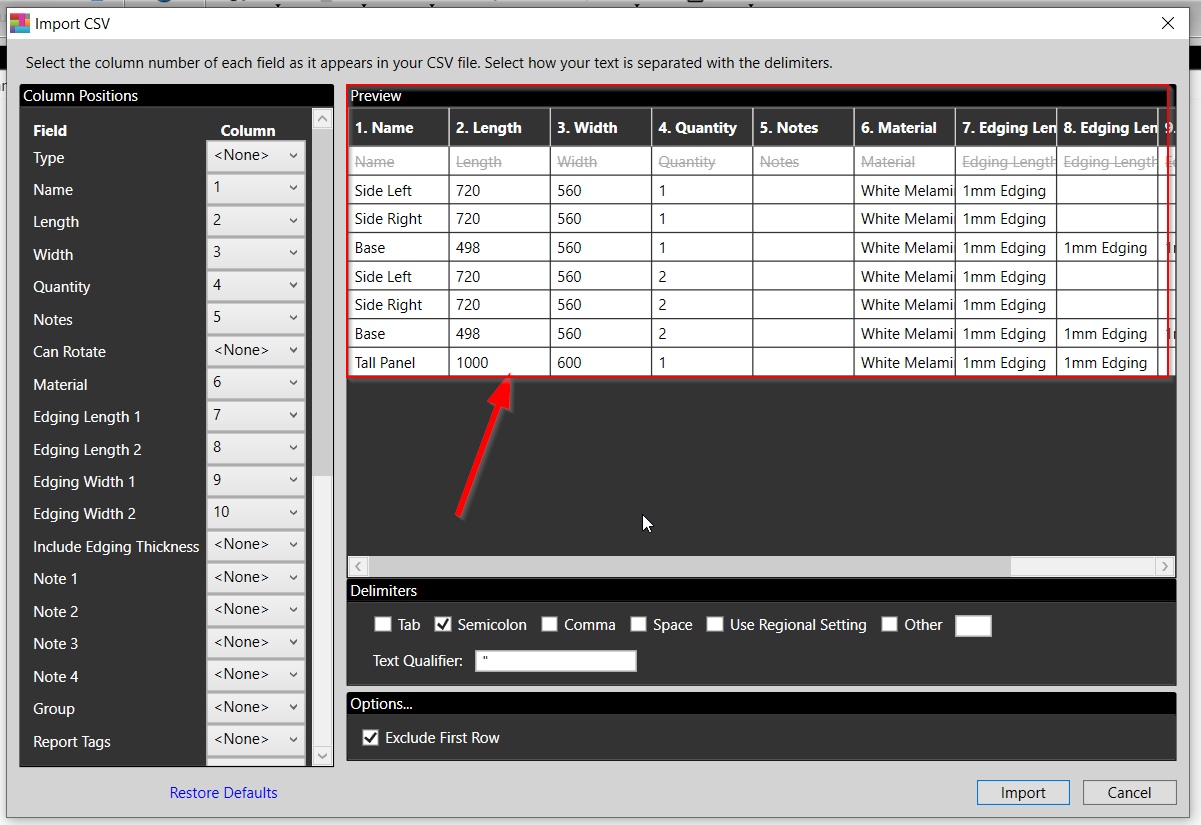Click the preview horizontal scrollbar right arrow

pos(1165,566)
